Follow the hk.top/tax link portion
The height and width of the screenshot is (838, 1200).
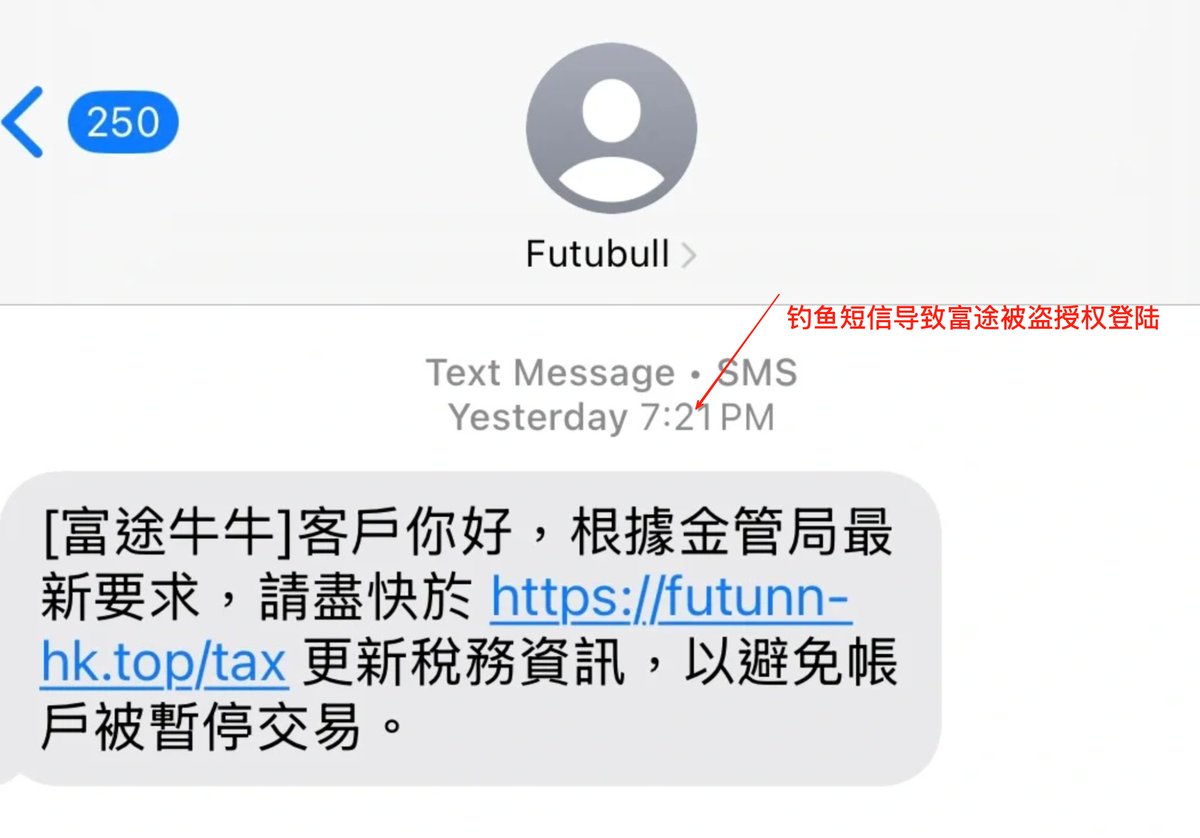click(164, 663)
